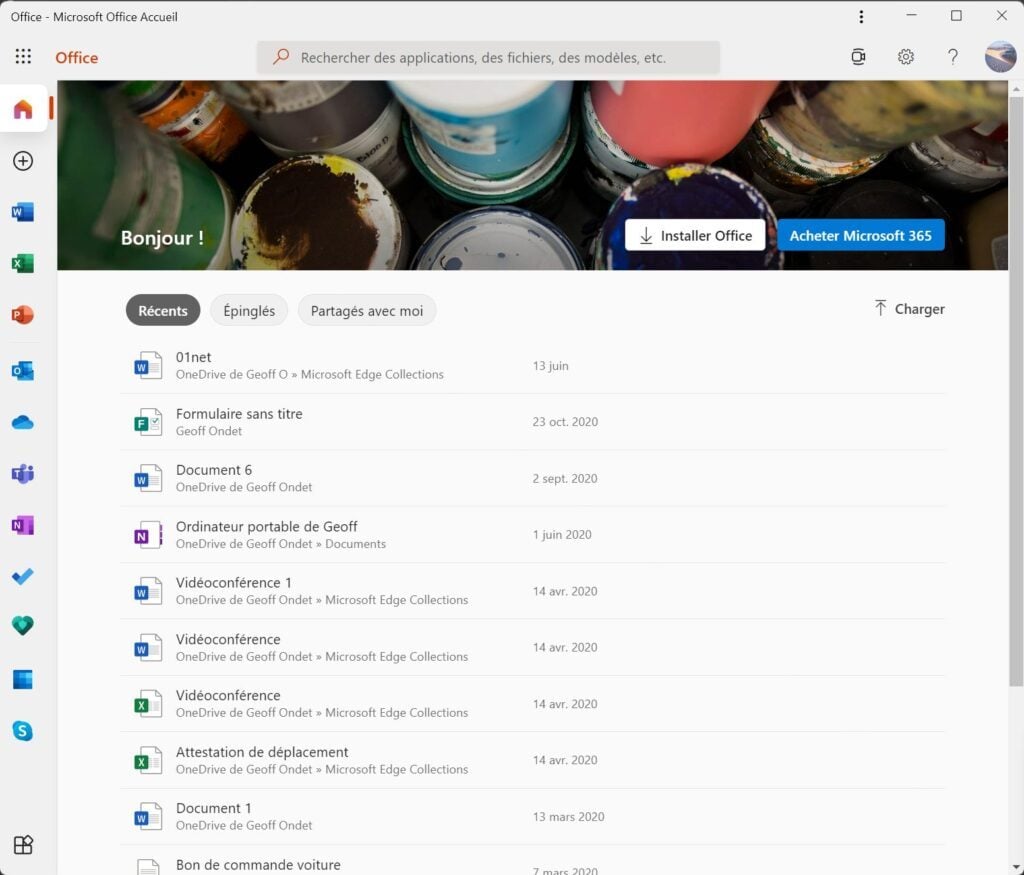Open Formulaire sans titre form
Screen dimensions: 1024x875
[x=533, y=422]
